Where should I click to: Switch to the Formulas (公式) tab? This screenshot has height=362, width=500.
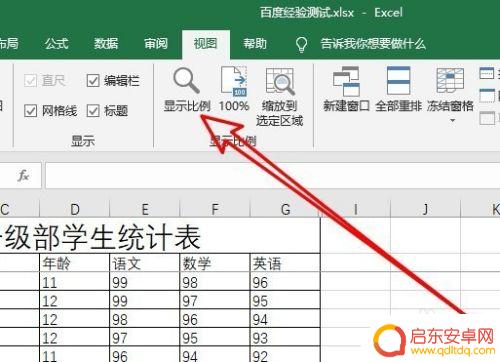57,44
